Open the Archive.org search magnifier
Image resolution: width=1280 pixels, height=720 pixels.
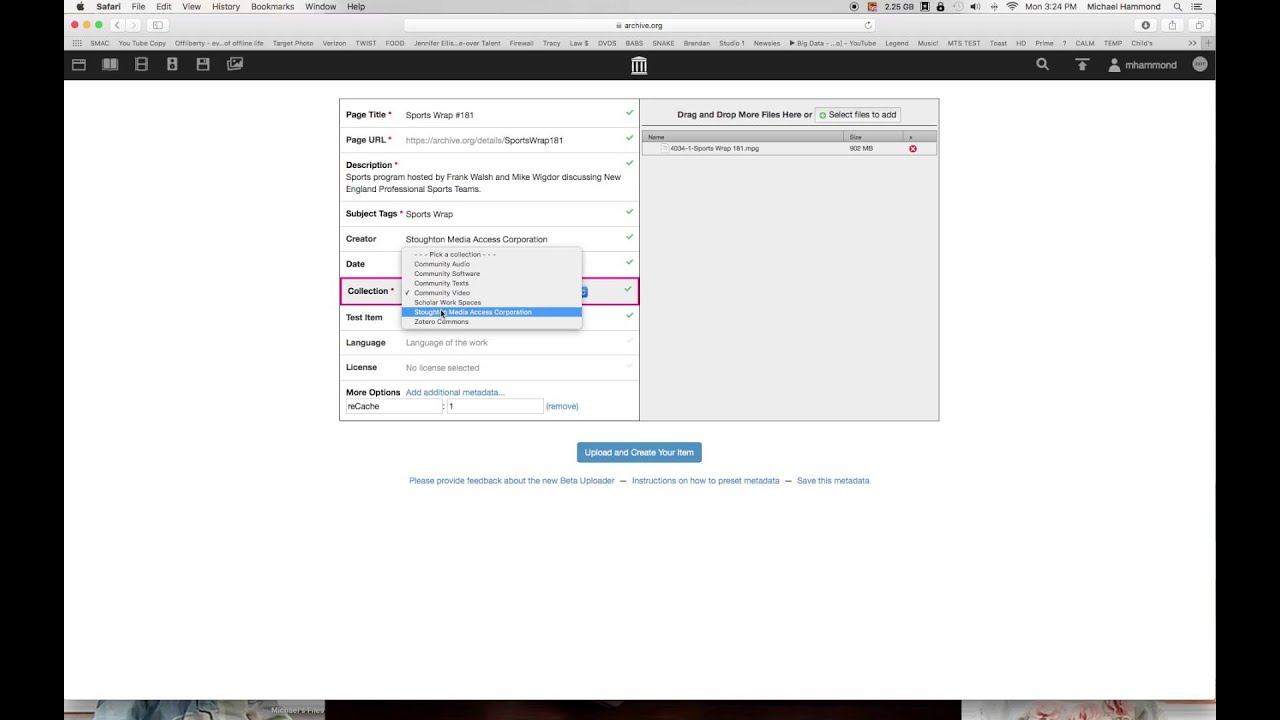click(1043, 64)
